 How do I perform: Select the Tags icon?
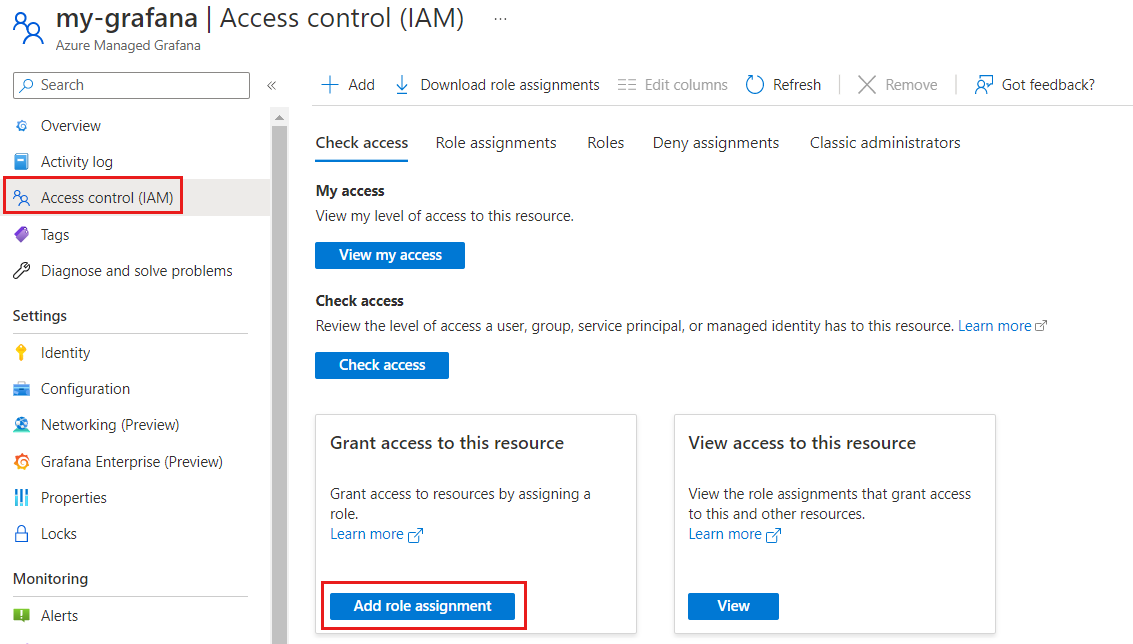click(22, 234)
